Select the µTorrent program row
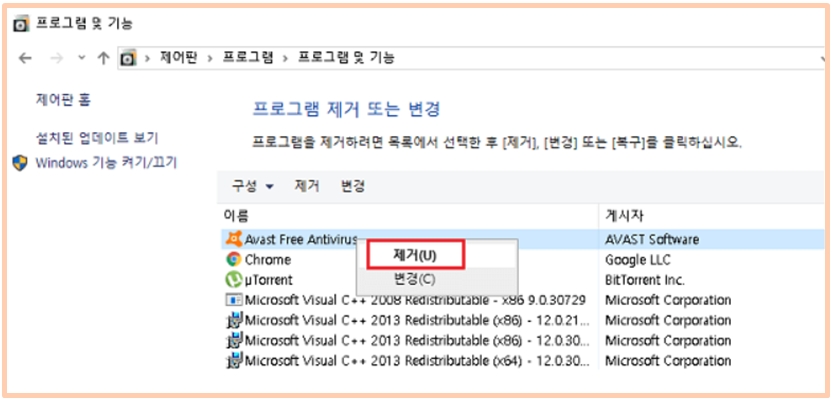 point(521,280)
